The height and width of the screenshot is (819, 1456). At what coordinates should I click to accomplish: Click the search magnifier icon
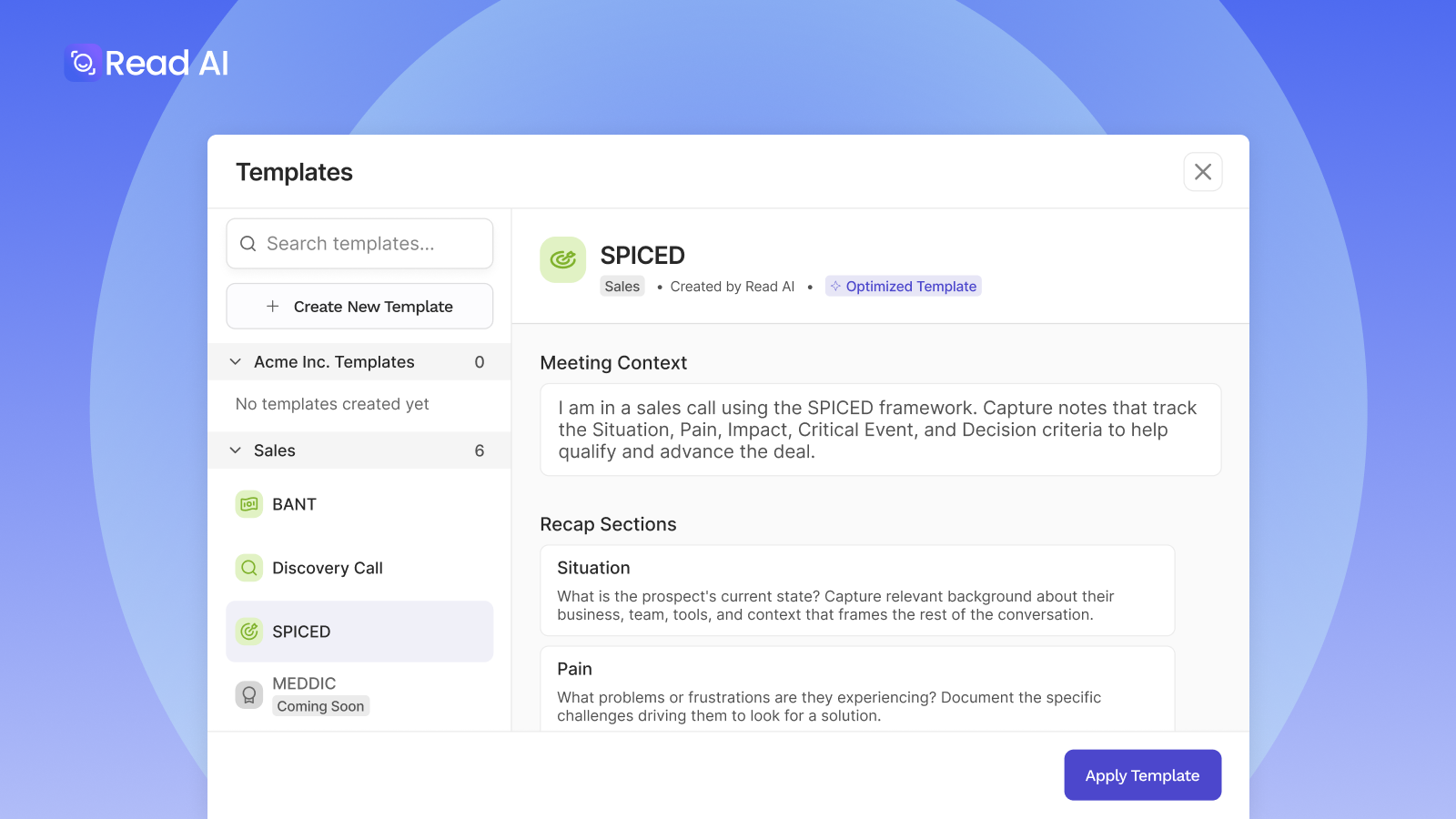pyautogui.click(x=248, y=244)
